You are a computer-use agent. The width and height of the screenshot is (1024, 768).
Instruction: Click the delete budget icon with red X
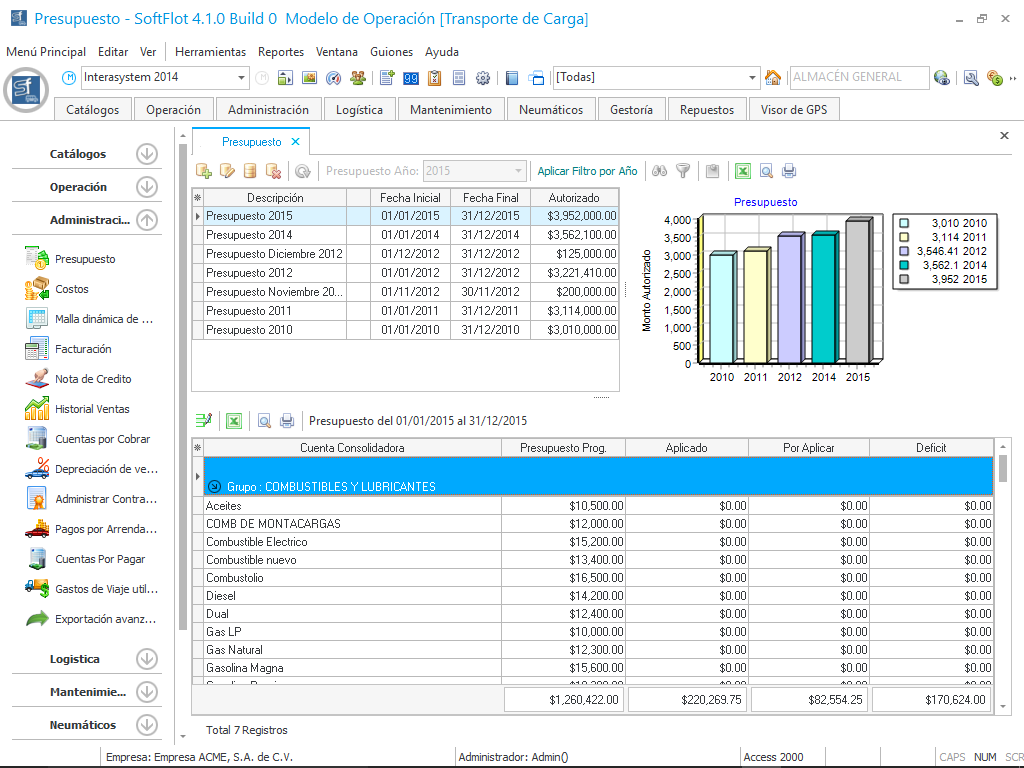pos(274,171)
